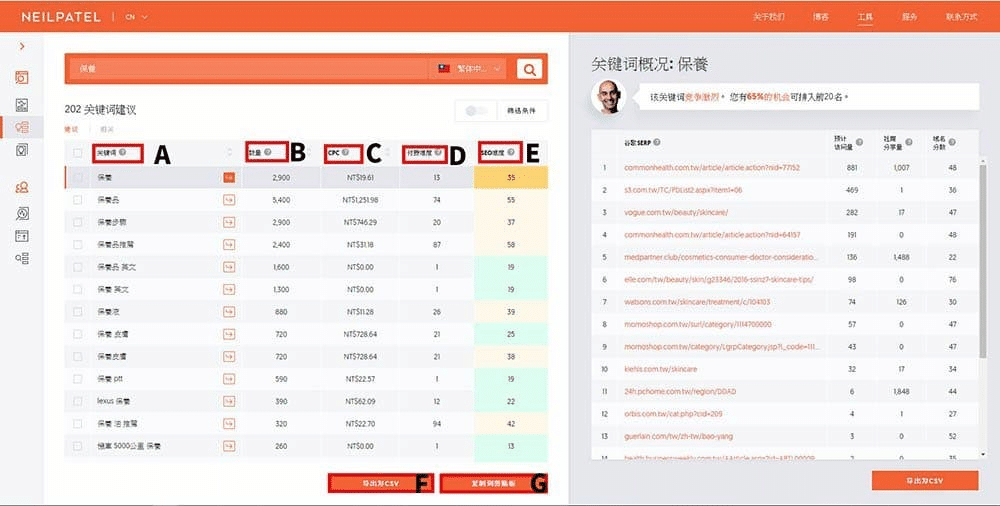Click the 复制到剪贴板 button
This screenshot has height=506, width=1000.
coord(494,483)
